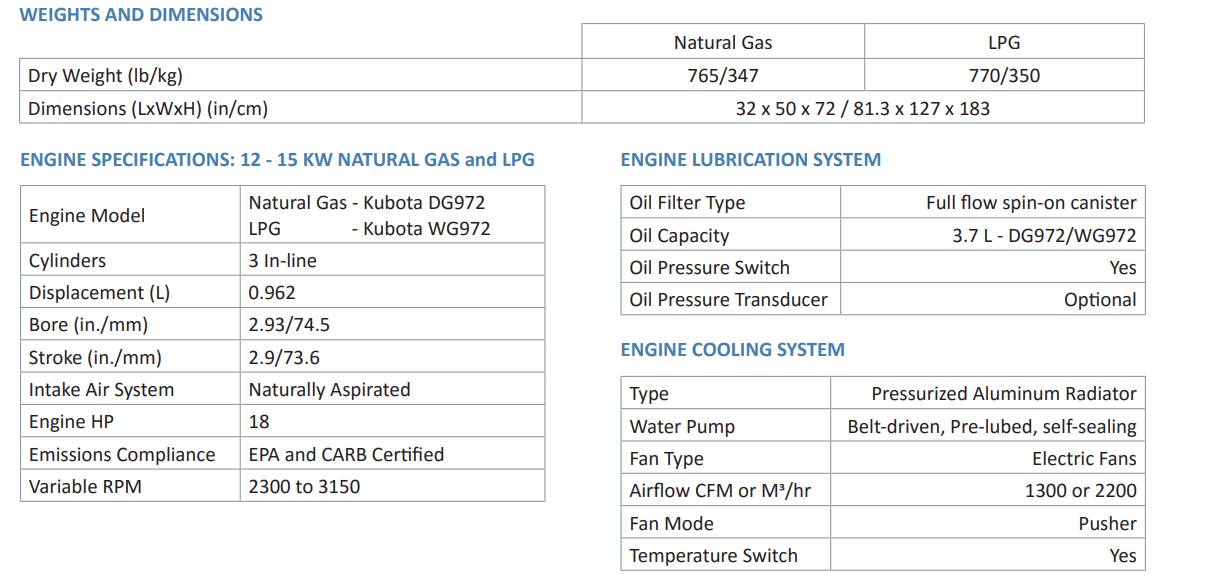Select the Engine Model row label
The image size is (1216, 584).
87,216
